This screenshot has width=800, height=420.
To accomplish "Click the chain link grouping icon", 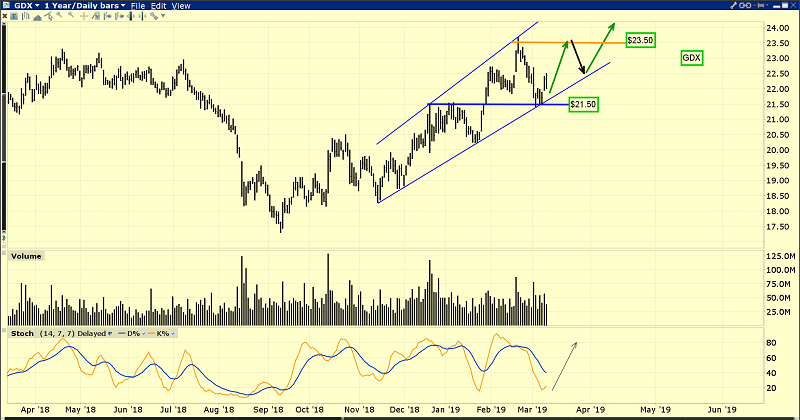I will (x=745, y=6).
